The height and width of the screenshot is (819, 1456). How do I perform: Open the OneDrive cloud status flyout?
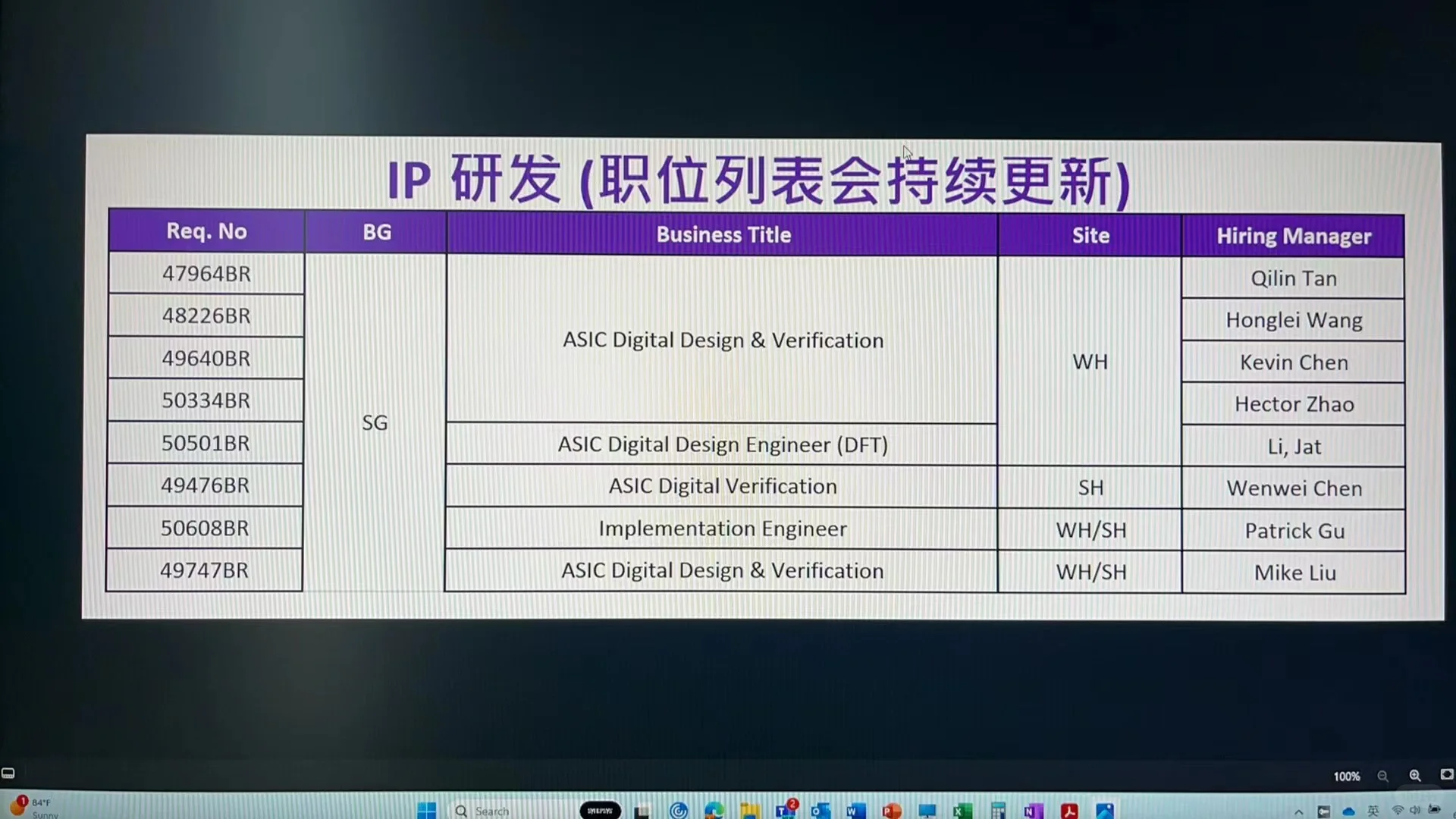click(x=1349, y=812)
